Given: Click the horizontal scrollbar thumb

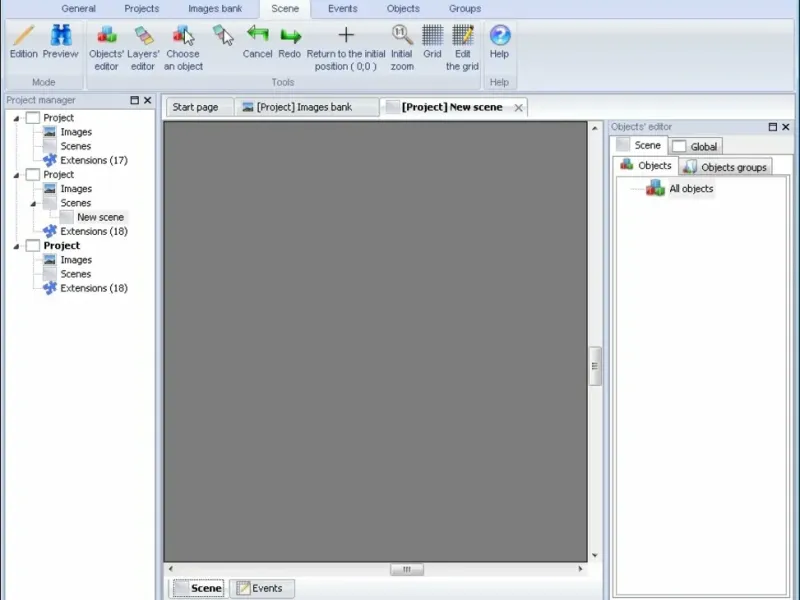Looking at the screenshot, I should coord(407,569).
